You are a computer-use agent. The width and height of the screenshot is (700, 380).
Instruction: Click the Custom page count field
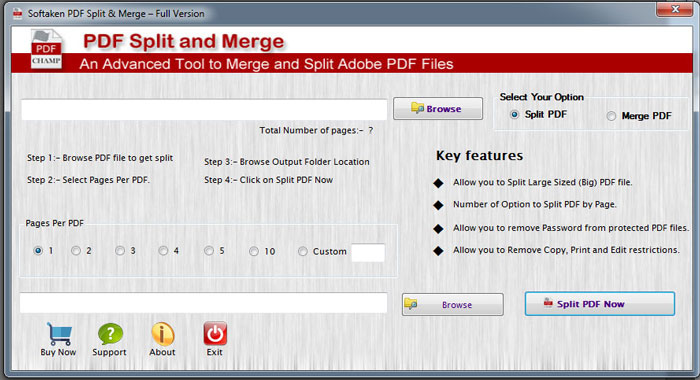[x=368, y=253]
